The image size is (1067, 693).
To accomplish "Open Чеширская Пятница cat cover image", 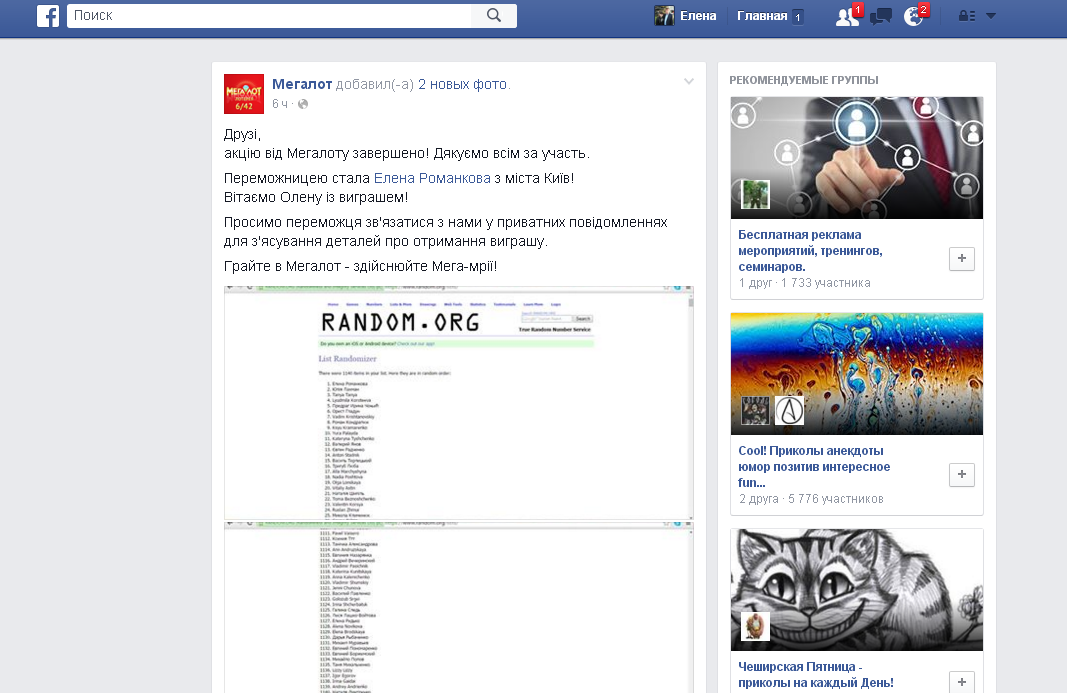I will pos(857,590).
